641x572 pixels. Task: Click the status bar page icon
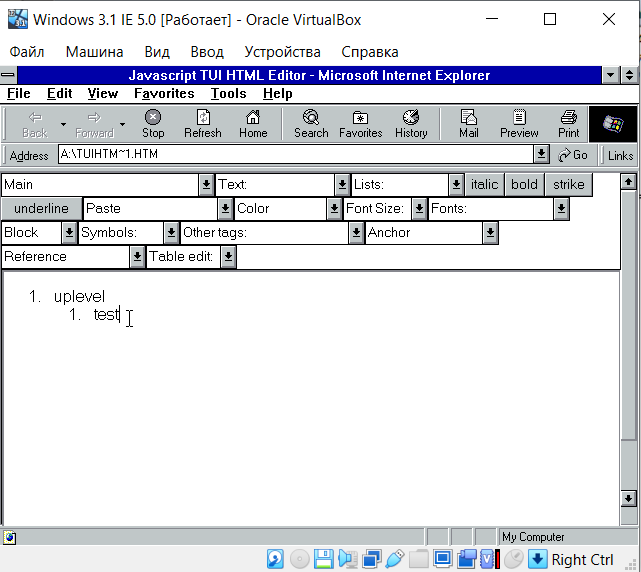pos(10,538)
